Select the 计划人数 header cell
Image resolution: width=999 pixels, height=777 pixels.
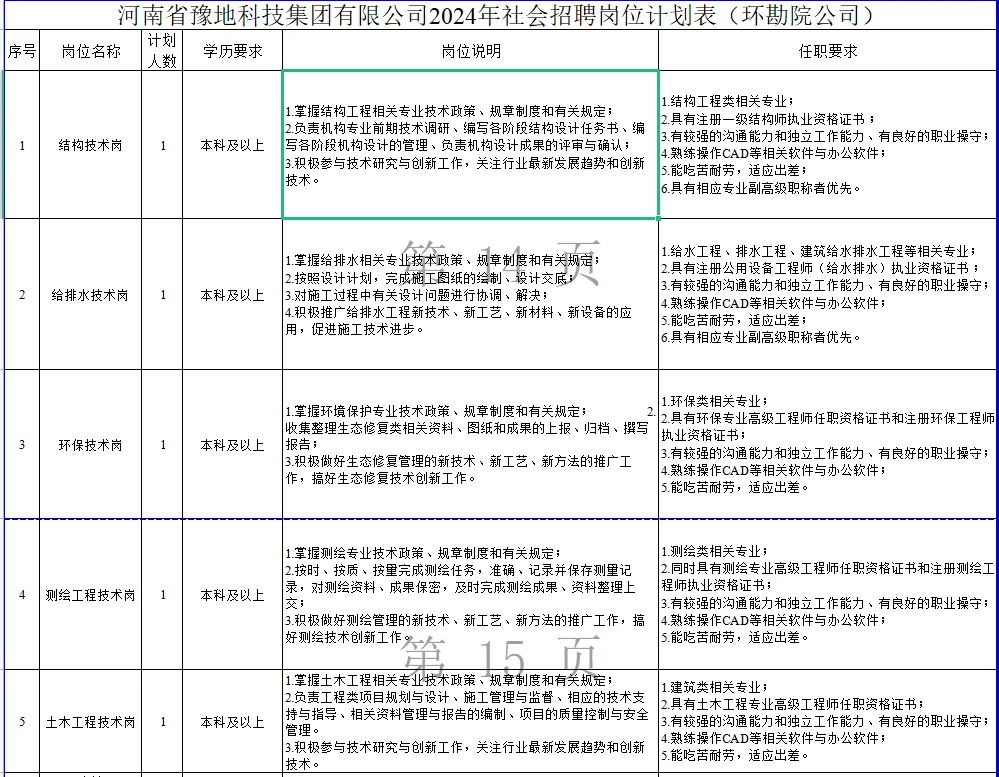coord(162,50)
